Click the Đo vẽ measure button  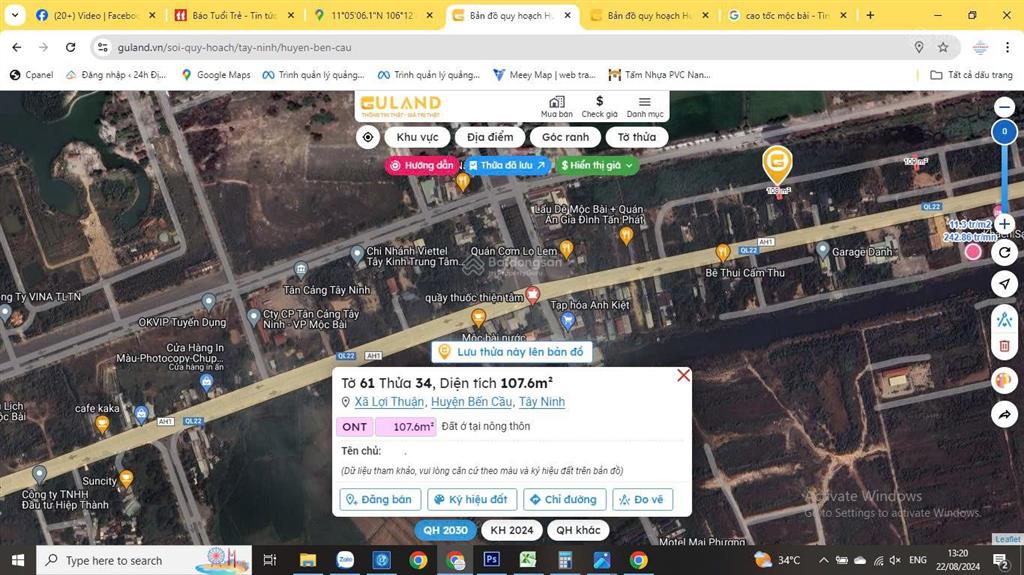coord(643,499)
